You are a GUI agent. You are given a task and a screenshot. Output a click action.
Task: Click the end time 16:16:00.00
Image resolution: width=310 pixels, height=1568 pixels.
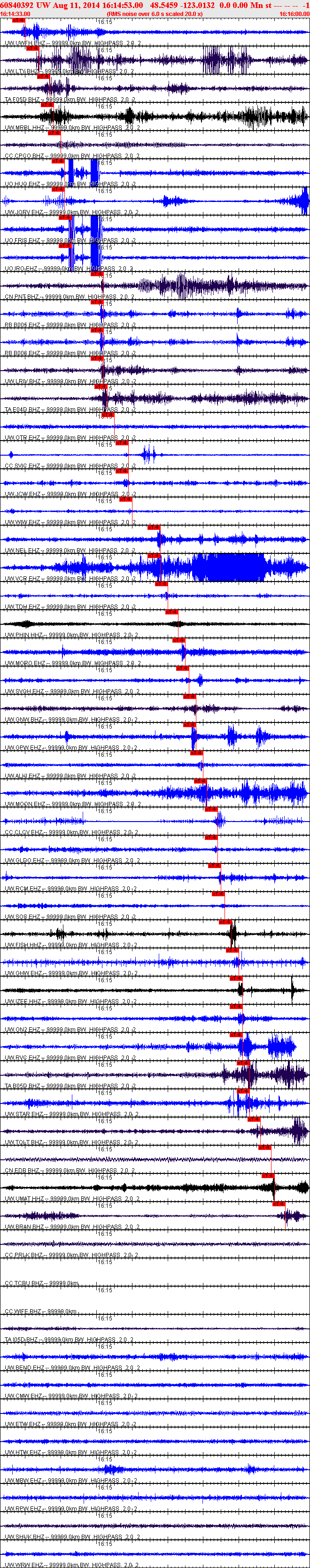point(294,14)
